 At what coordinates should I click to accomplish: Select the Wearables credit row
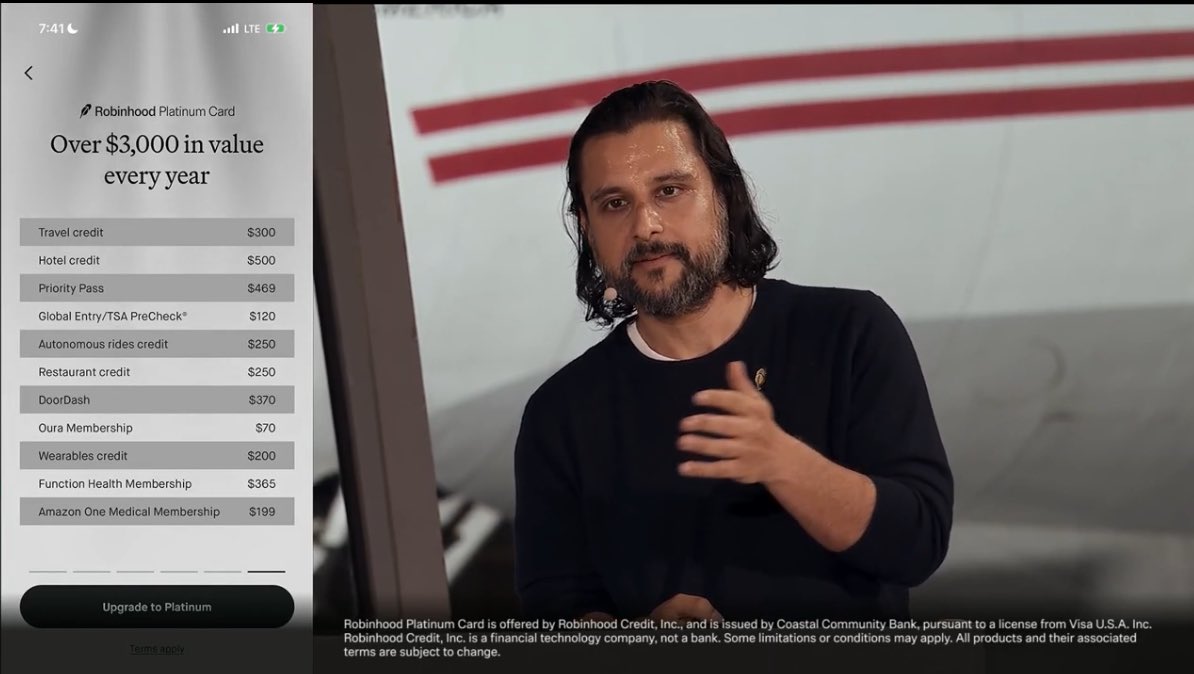point(157,455)
